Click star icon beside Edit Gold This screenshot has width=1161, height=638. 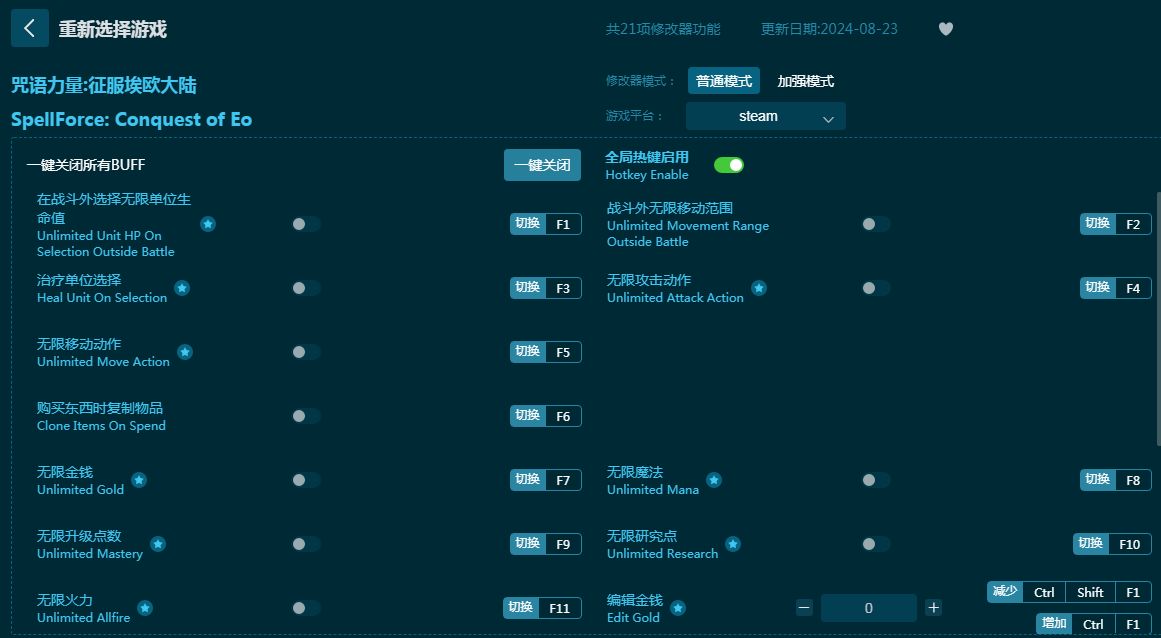(678, 608)
